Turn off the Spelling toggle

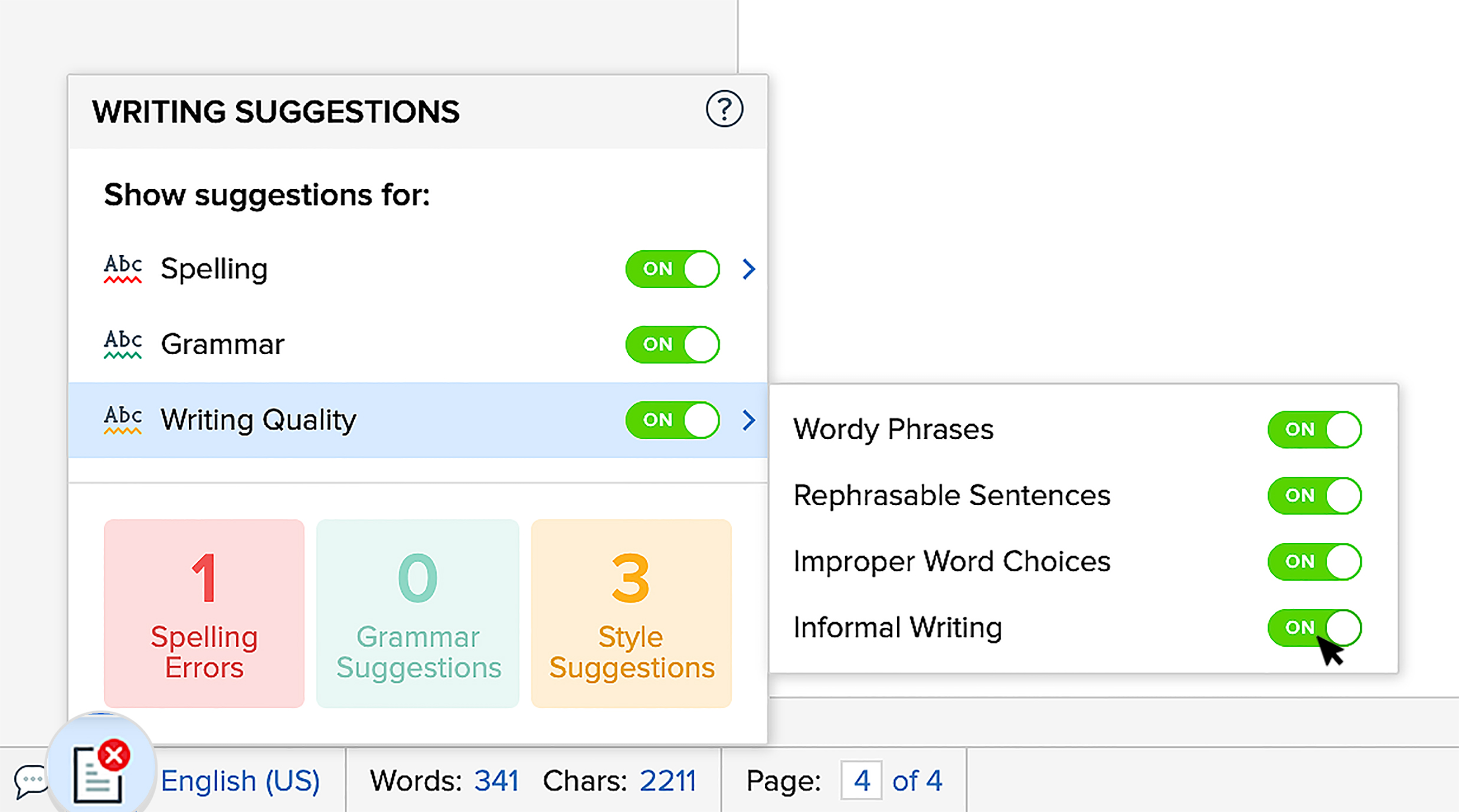[672, 269]
